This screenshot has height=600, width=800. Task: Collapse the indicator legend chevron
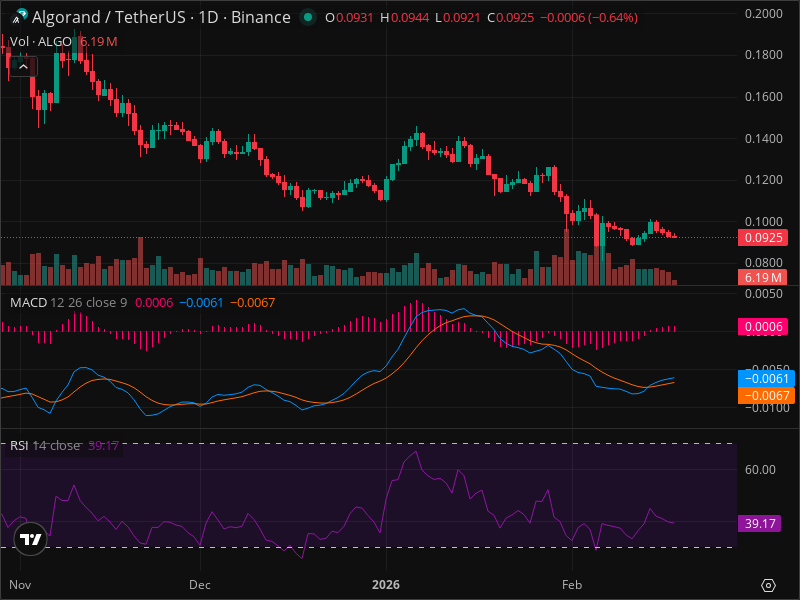(23, 66)
